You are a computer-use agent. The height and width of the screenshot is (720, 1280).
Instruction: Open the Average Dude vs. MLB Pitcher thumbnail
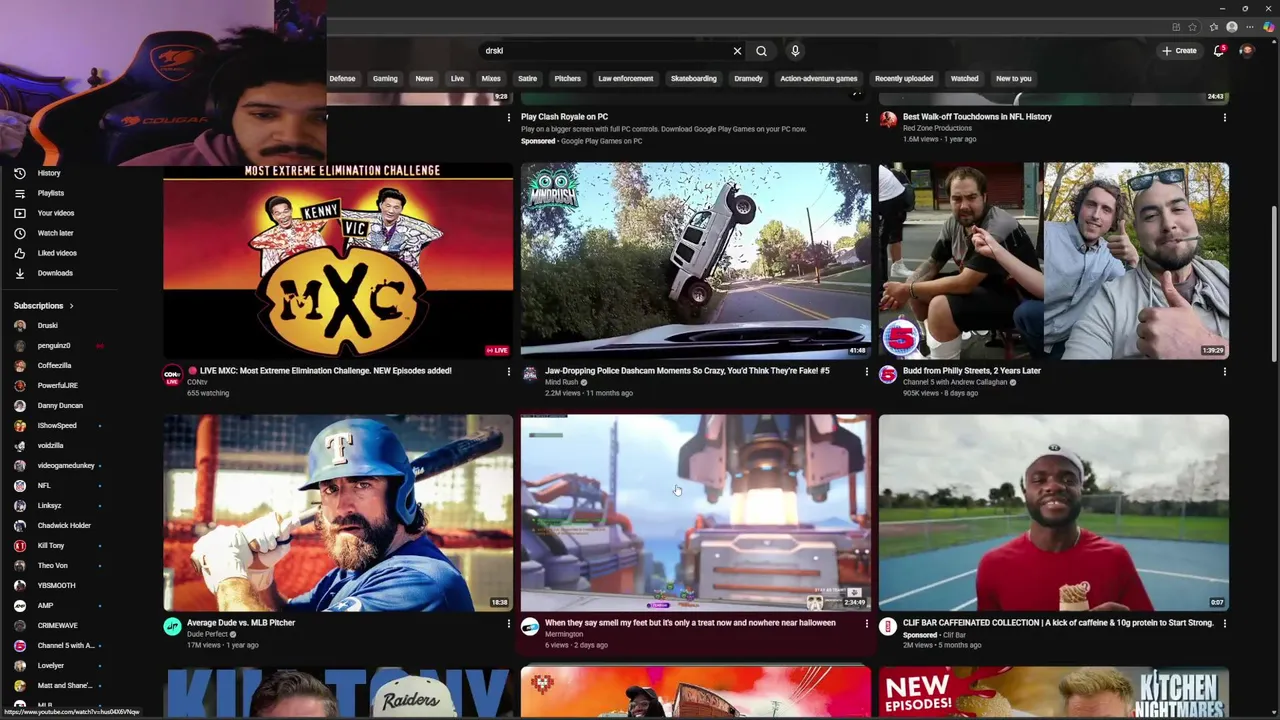(x=338, y=512)
